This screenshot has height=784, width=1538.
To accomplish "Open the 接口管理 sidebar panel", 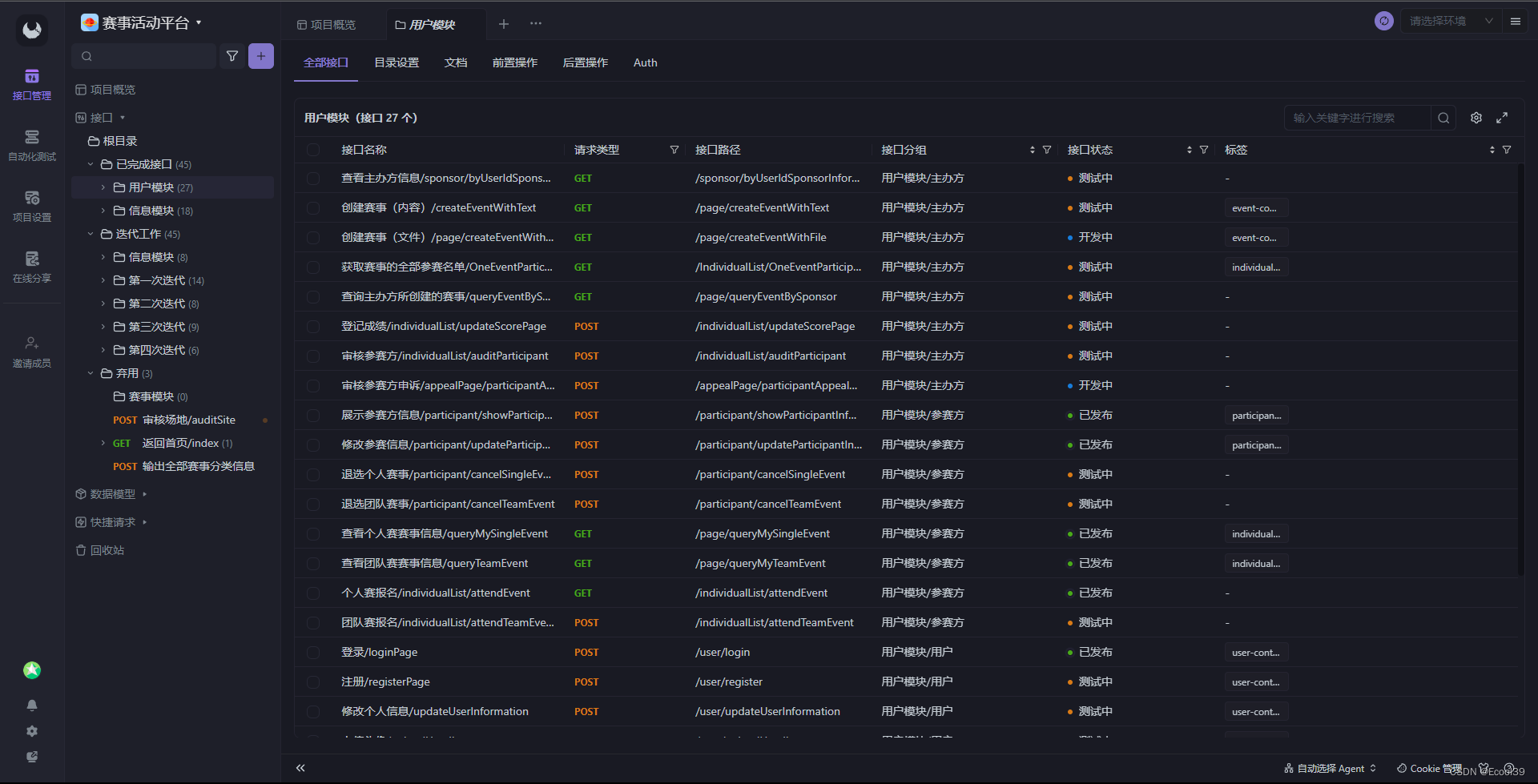I will click(x=31, y=85).
